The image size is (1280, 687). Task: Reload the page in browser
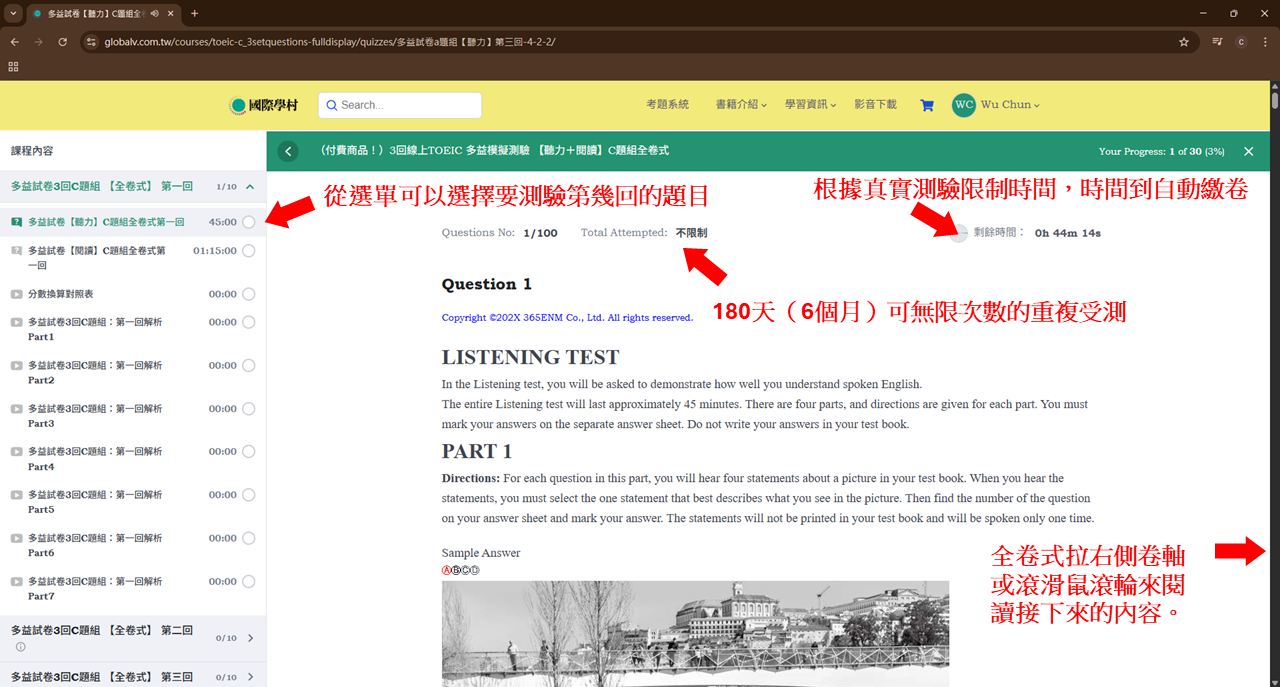(63, 42)
